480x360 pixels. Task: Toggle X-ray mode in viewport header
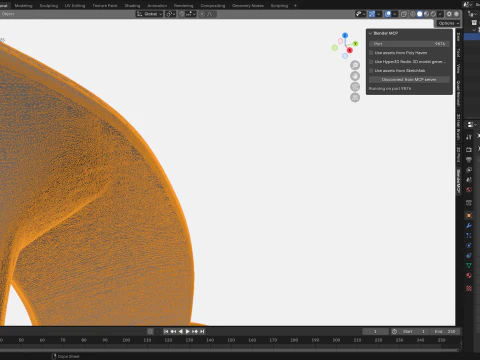pyautogui.click(x=404, y=14)
